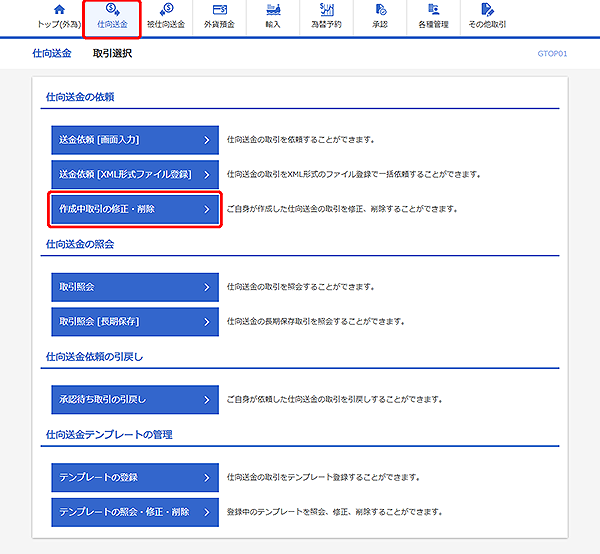Click 仕向送金 breadcrumb title
This screenshot has height=554, width=600.
52,53
